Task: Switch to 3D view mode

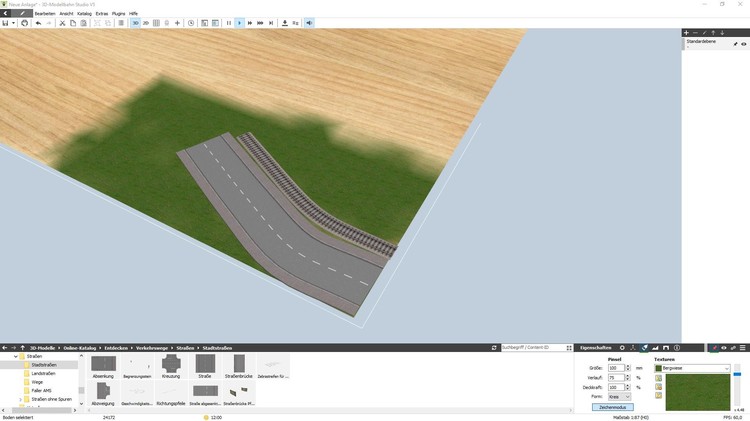Action: (135, 23)
